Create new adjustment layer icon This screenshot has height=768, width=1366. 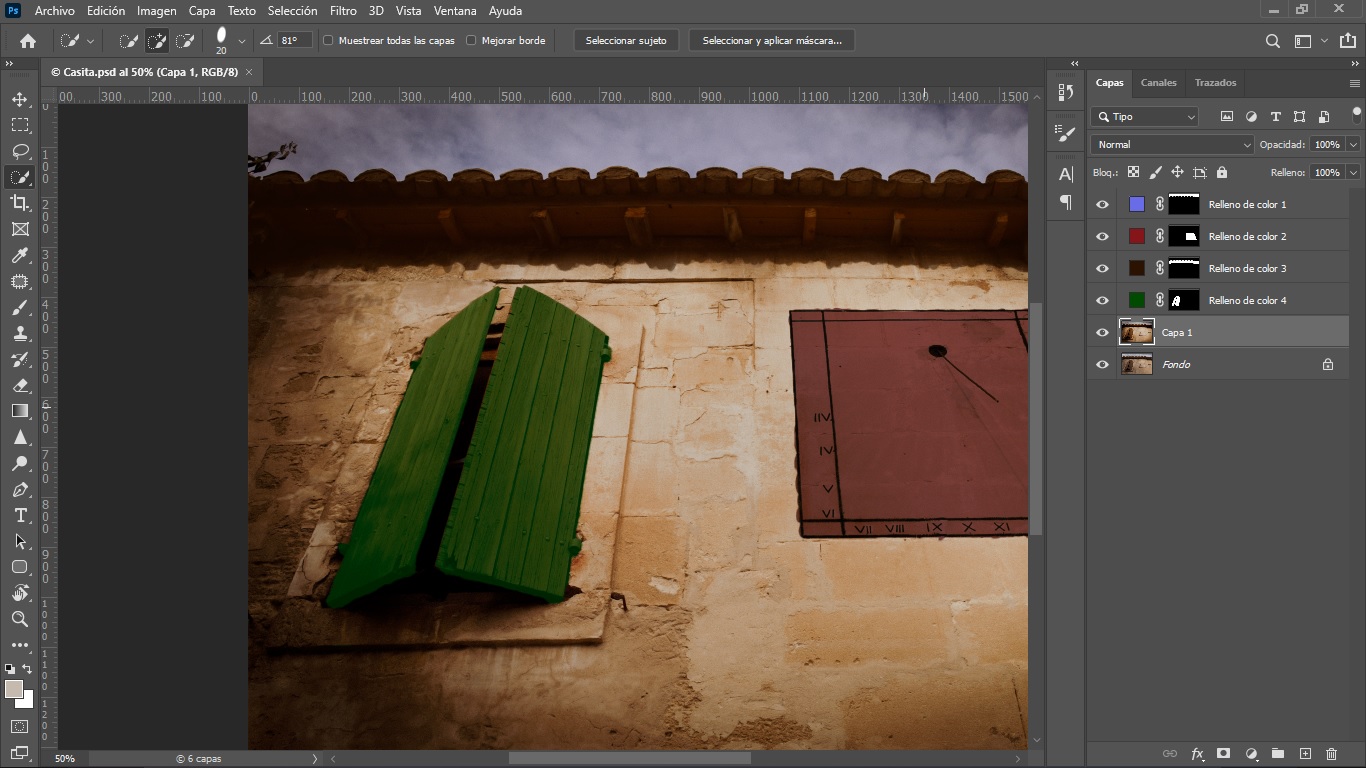tap(1251, 753)
